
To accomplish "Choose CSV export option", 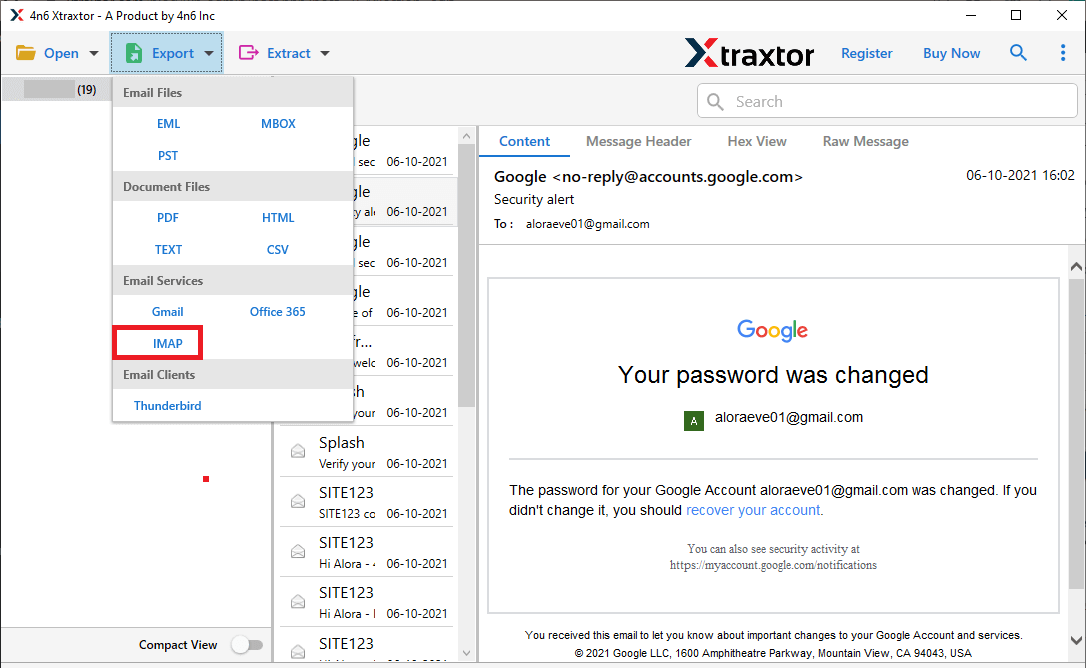I will 278,249.
